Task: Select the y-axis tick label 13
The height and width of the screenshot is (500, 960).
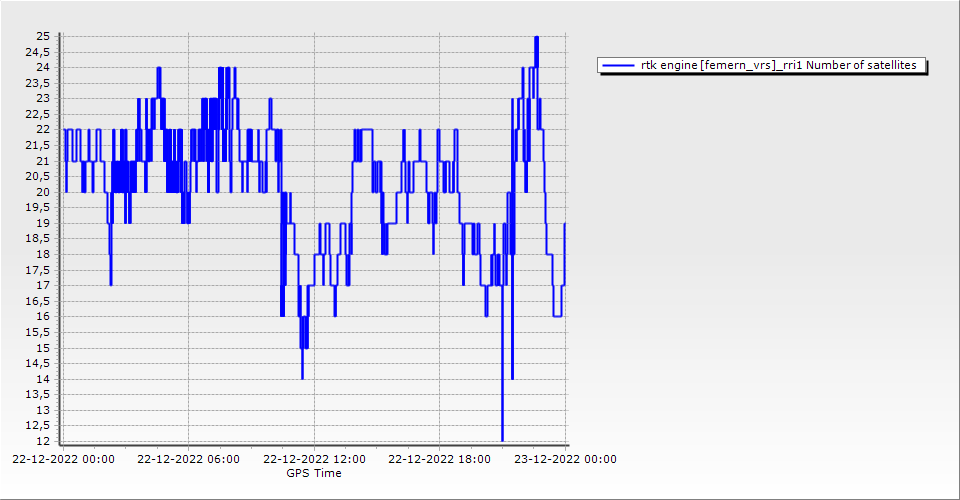Action: pyautogui.click(x=43, y=410)
